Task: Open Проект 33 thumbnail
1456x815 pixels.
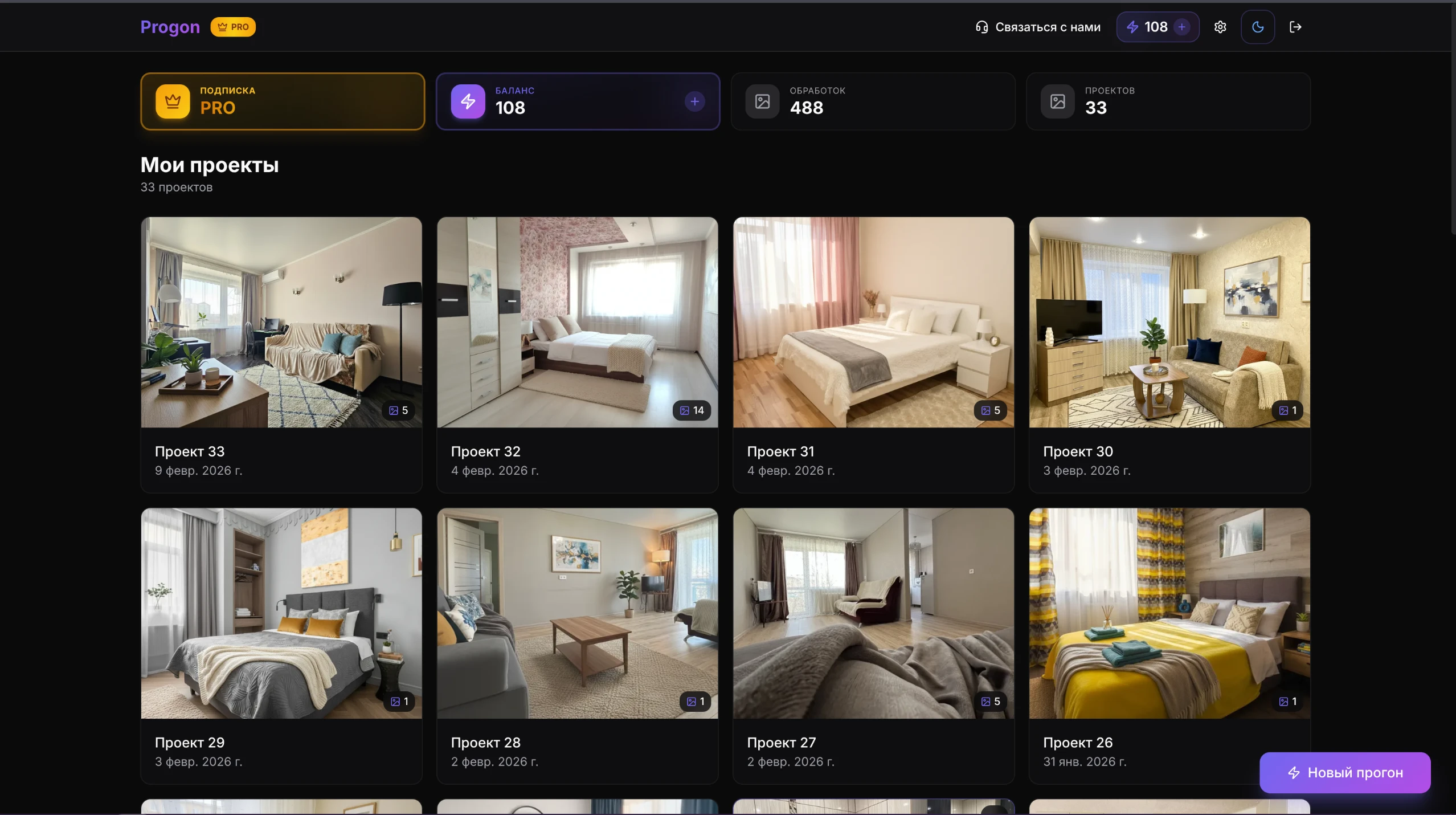Action: click(281, 322)
